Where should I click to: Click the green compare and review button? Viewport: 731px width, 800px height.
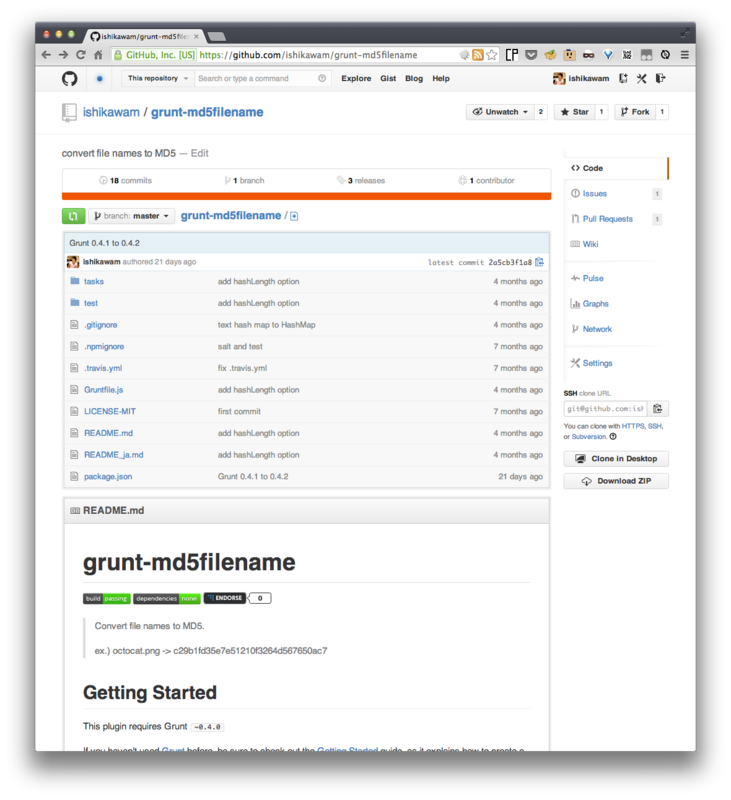coord(73,216)
